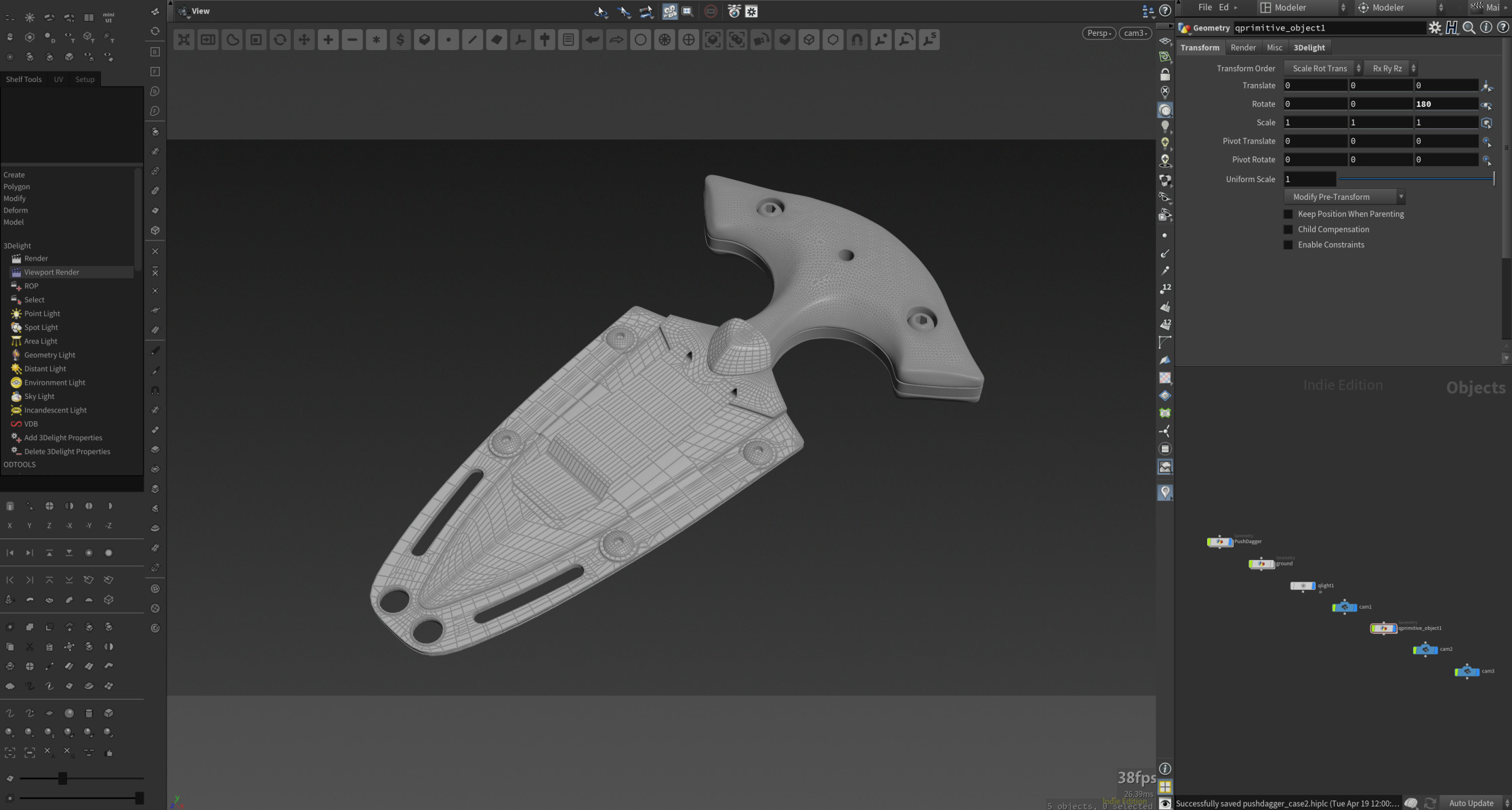Click the scale handle icon beside Scale

pyautogui.click(x=1486, y=123)
